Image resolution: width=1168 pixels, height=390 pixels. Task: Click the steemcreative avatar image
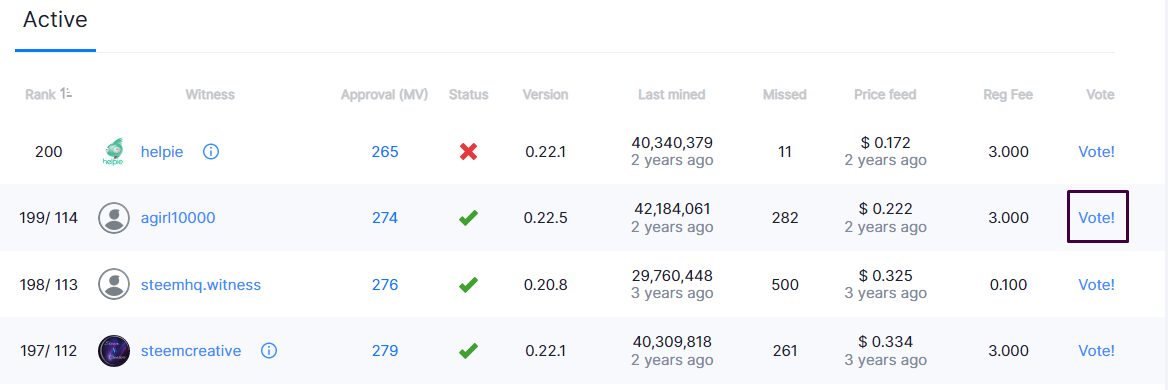[114, 351]
